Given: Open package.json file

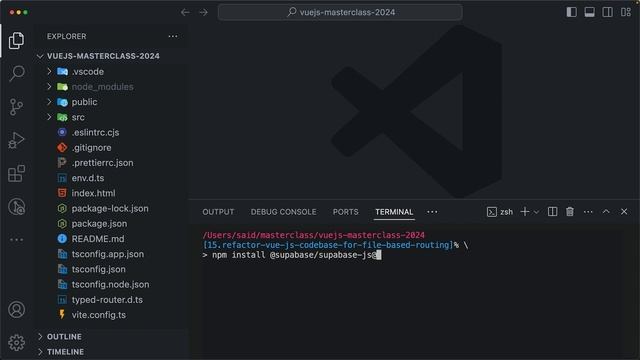Looking at the screenshot, I should (99, 224).
